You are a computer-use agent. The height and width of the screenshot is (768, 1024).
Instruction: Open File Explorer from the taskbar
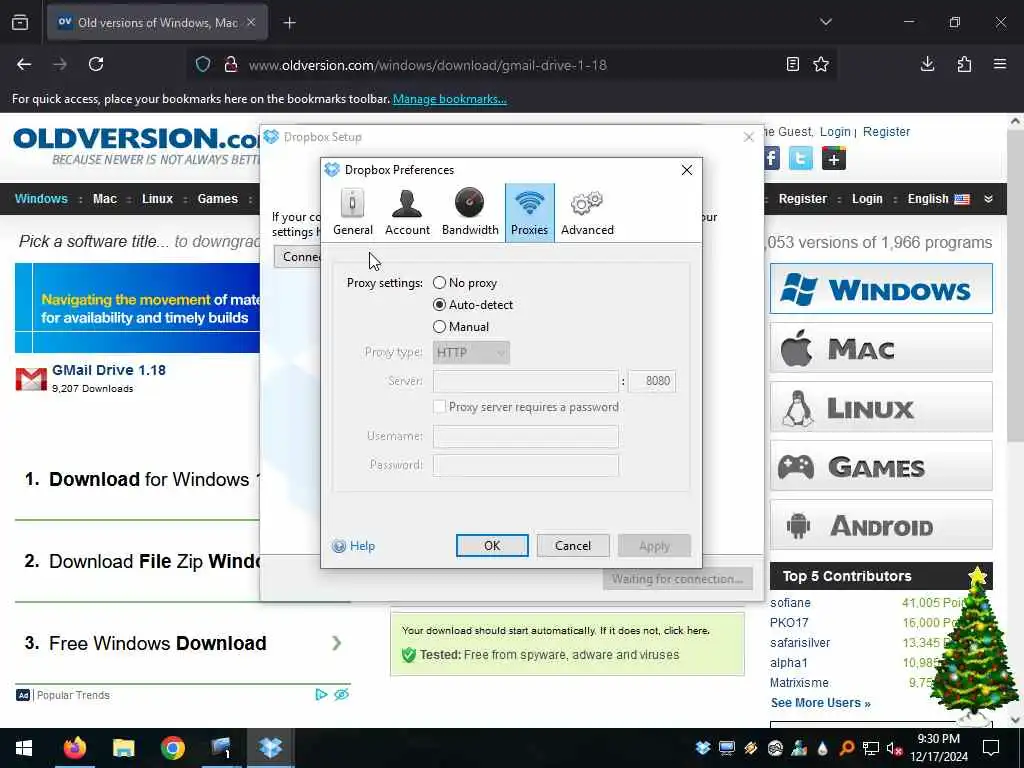(x=123, y=748)
